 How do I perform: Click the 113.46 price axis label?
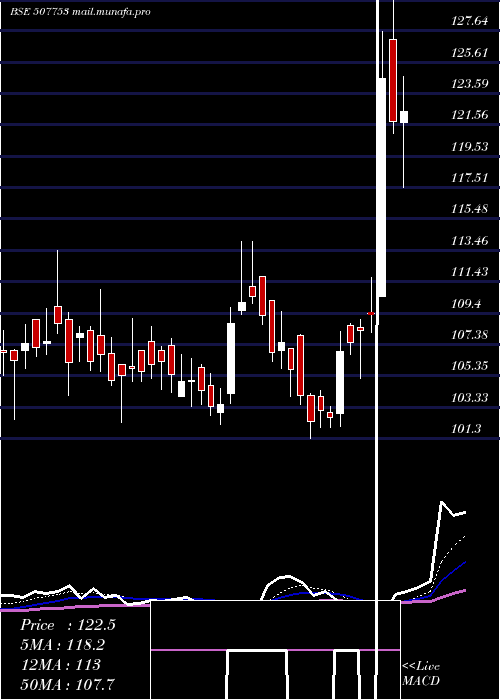470,241
